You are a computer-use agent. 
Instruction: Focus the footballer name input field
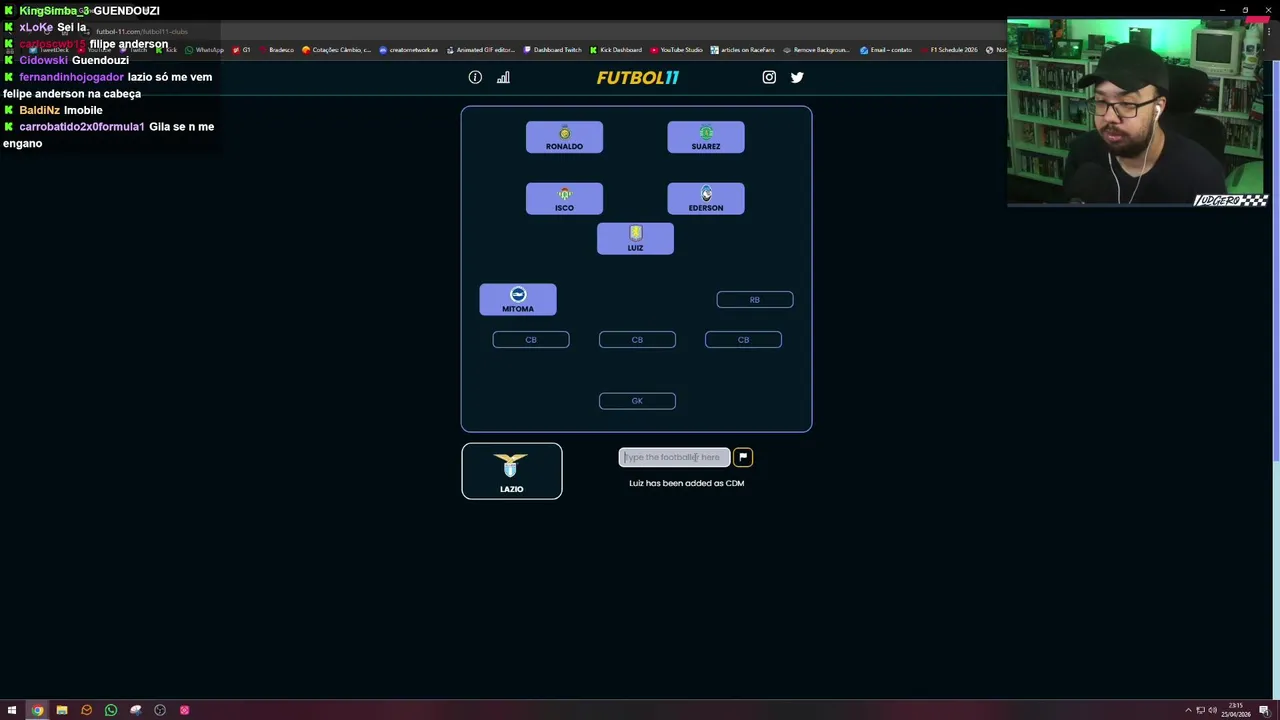click(x=674, y=457)
